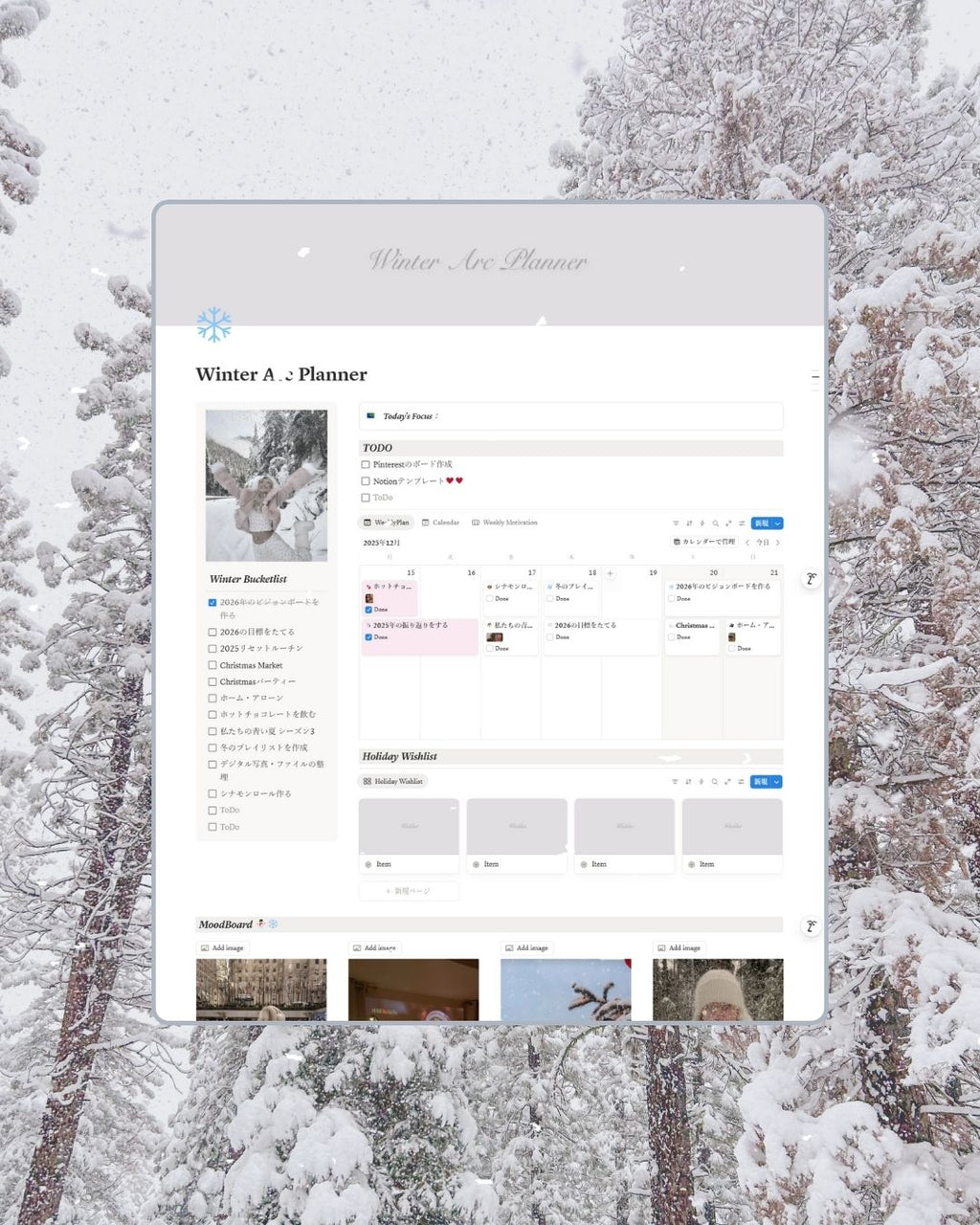Viewport: 980px width, 1225px height.
Task: Click the sort icon above the weekly calendar
Action: (689, 523)
